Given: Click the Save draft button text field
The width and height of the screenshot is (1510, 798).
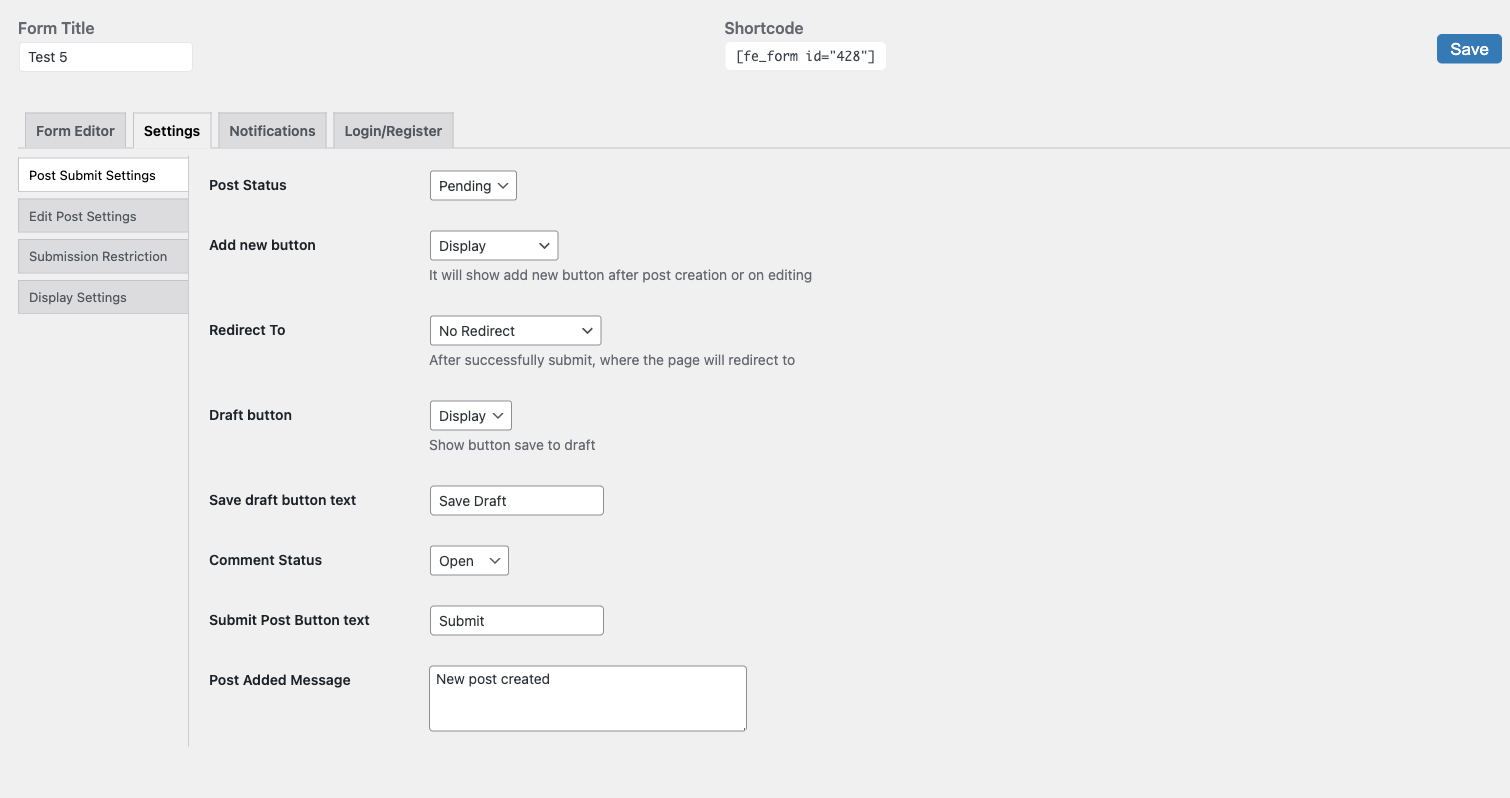Looking at the screenshot, I should (516, 501).
